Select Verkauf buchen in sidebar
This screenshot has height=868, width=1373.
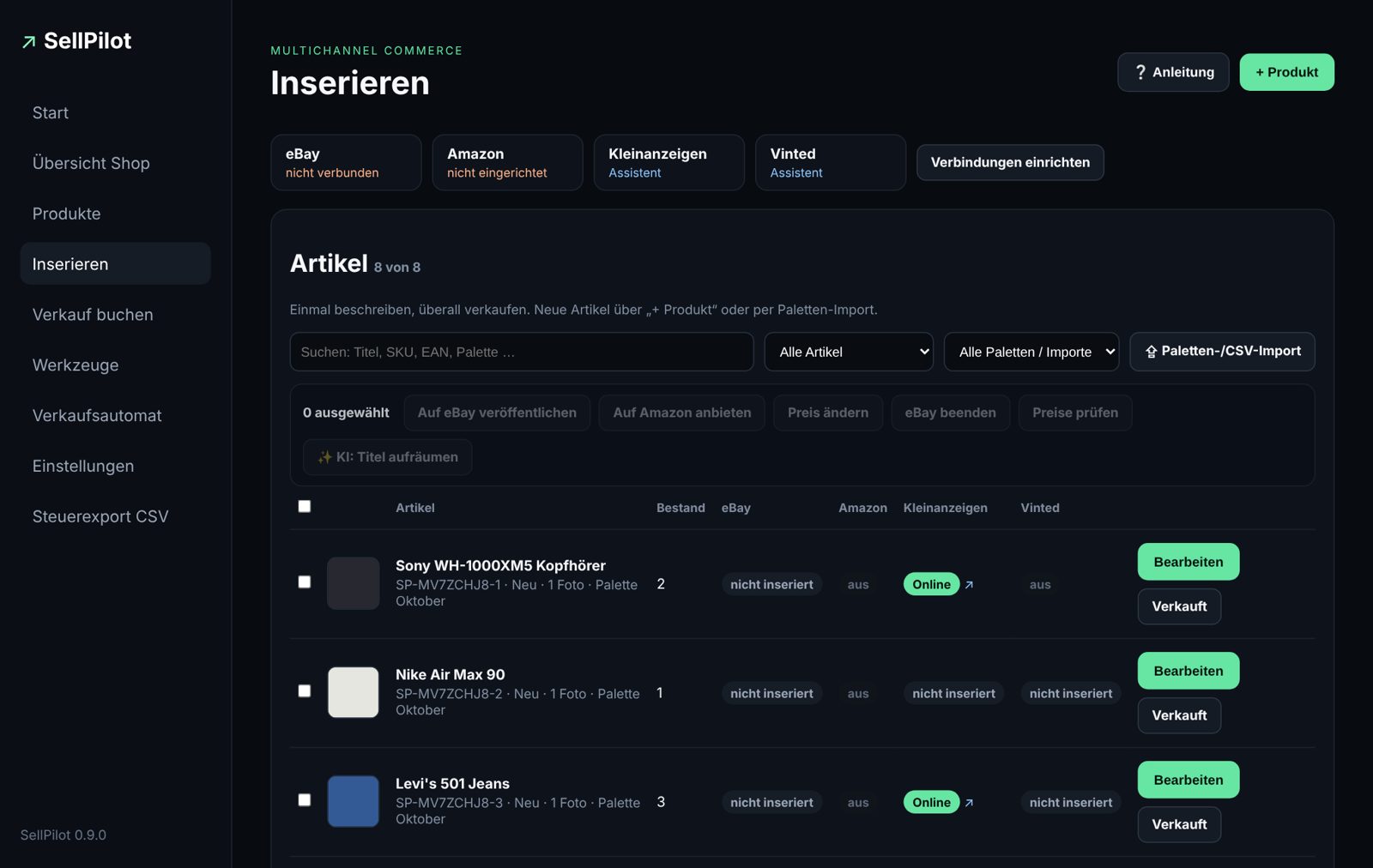(x=115, y=315)
